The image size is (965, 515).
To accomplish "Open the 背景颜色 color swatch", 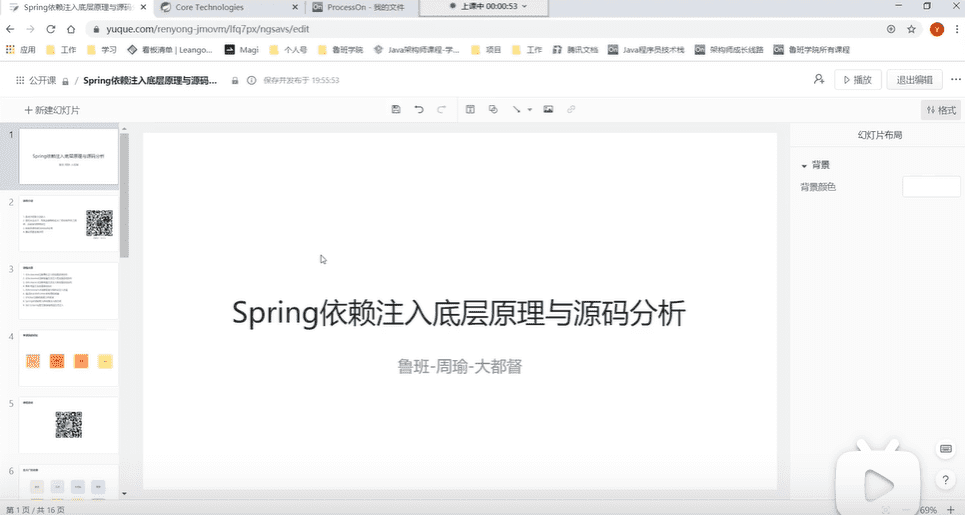I will (x=931, y=186).
